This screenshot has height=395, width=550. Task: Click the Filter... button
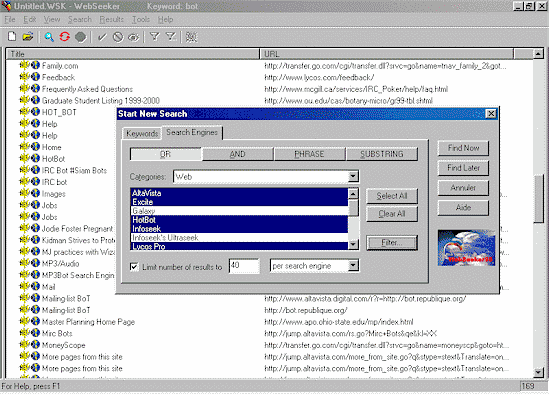[392, 242]
